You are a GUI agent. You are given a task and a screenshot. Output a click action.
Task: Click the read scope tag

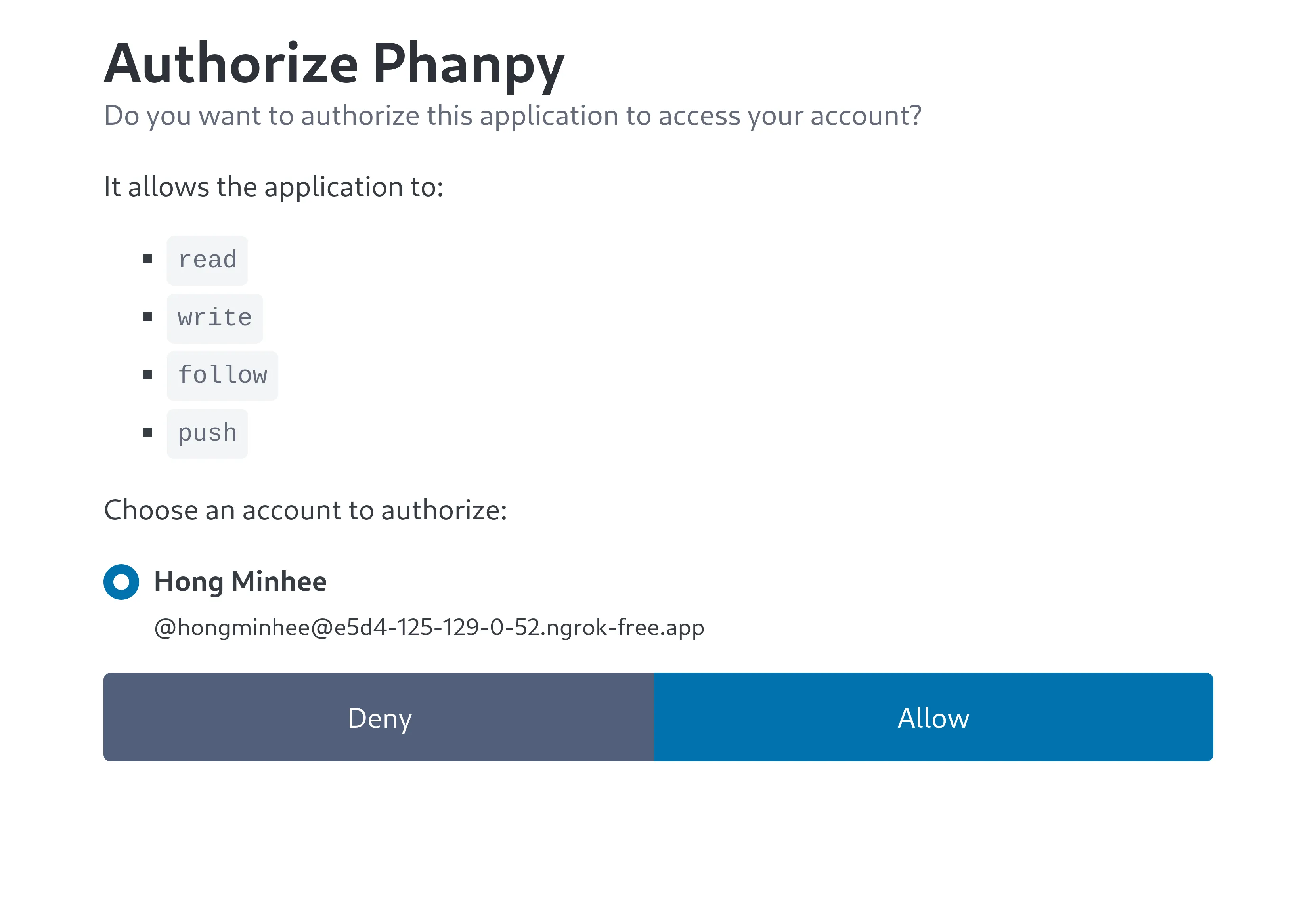pyautogui.click(x=207, y=259)
